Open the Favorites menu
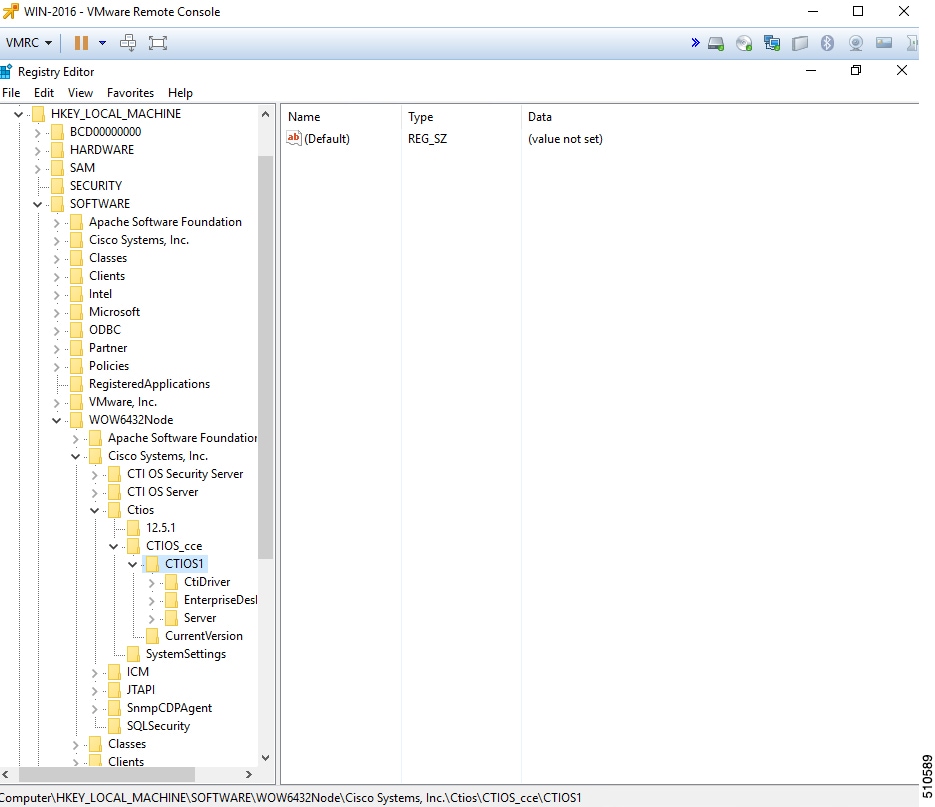 [130, 92]
